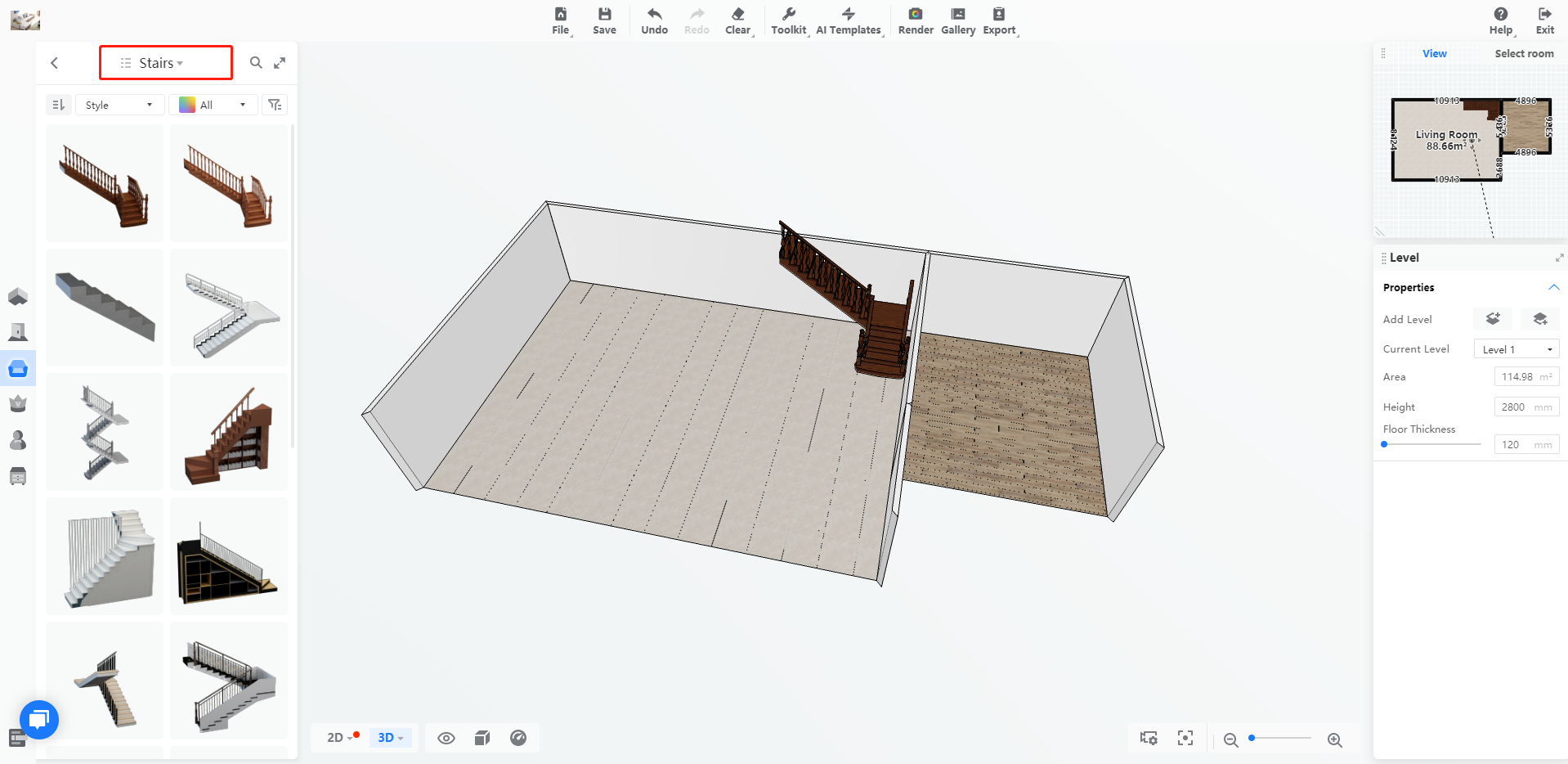Clear the design with the eraser tool

(738, 21)
